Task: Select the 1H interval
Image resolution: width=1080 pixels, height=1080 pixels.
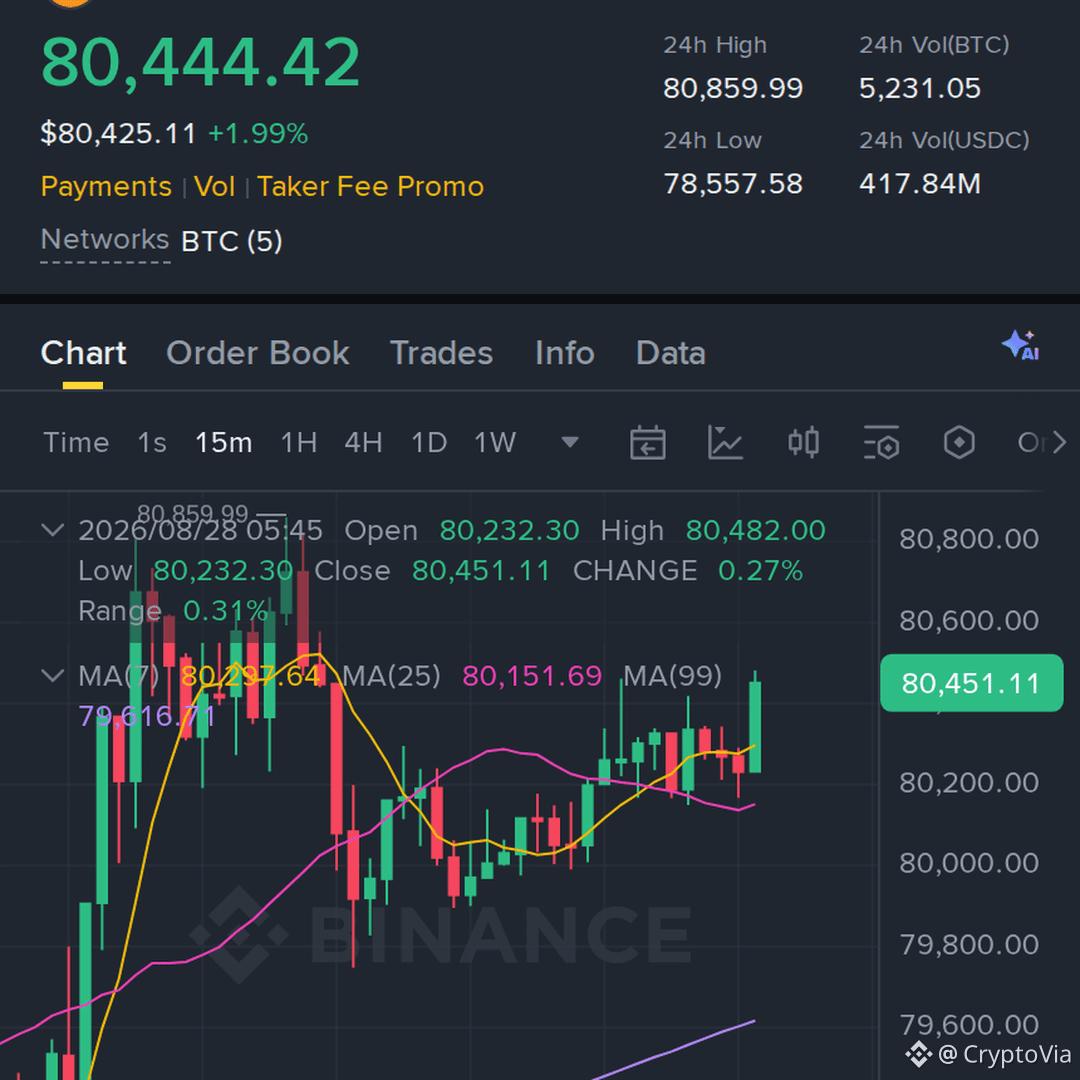Action: pos(299,442)
